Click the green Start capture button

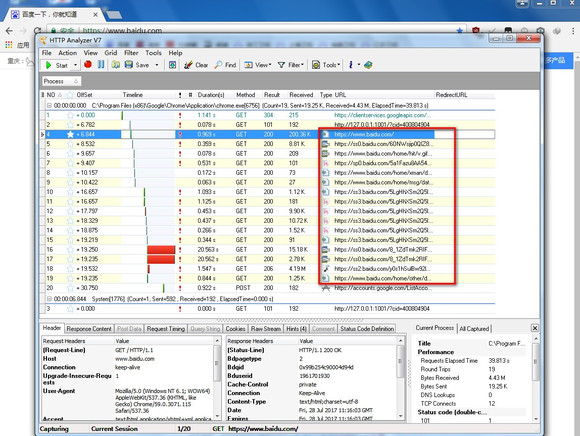click(x=56, y=65)
